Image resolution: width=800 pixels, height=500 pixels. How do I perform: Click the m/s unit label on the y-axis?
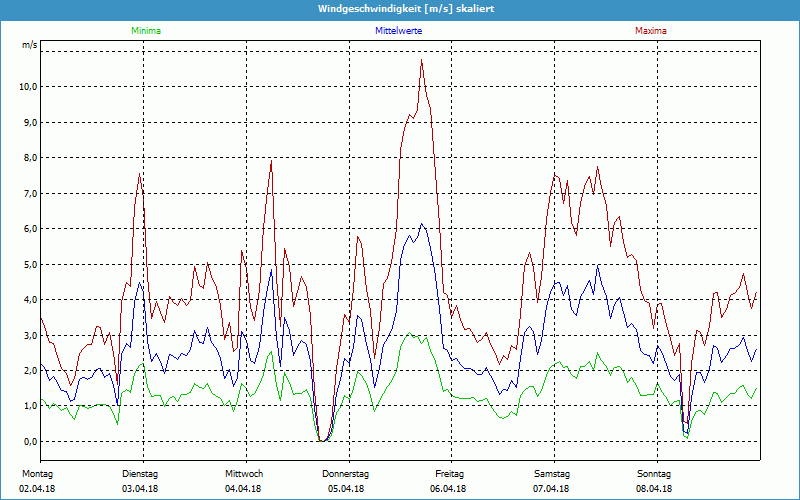point(30,45)
